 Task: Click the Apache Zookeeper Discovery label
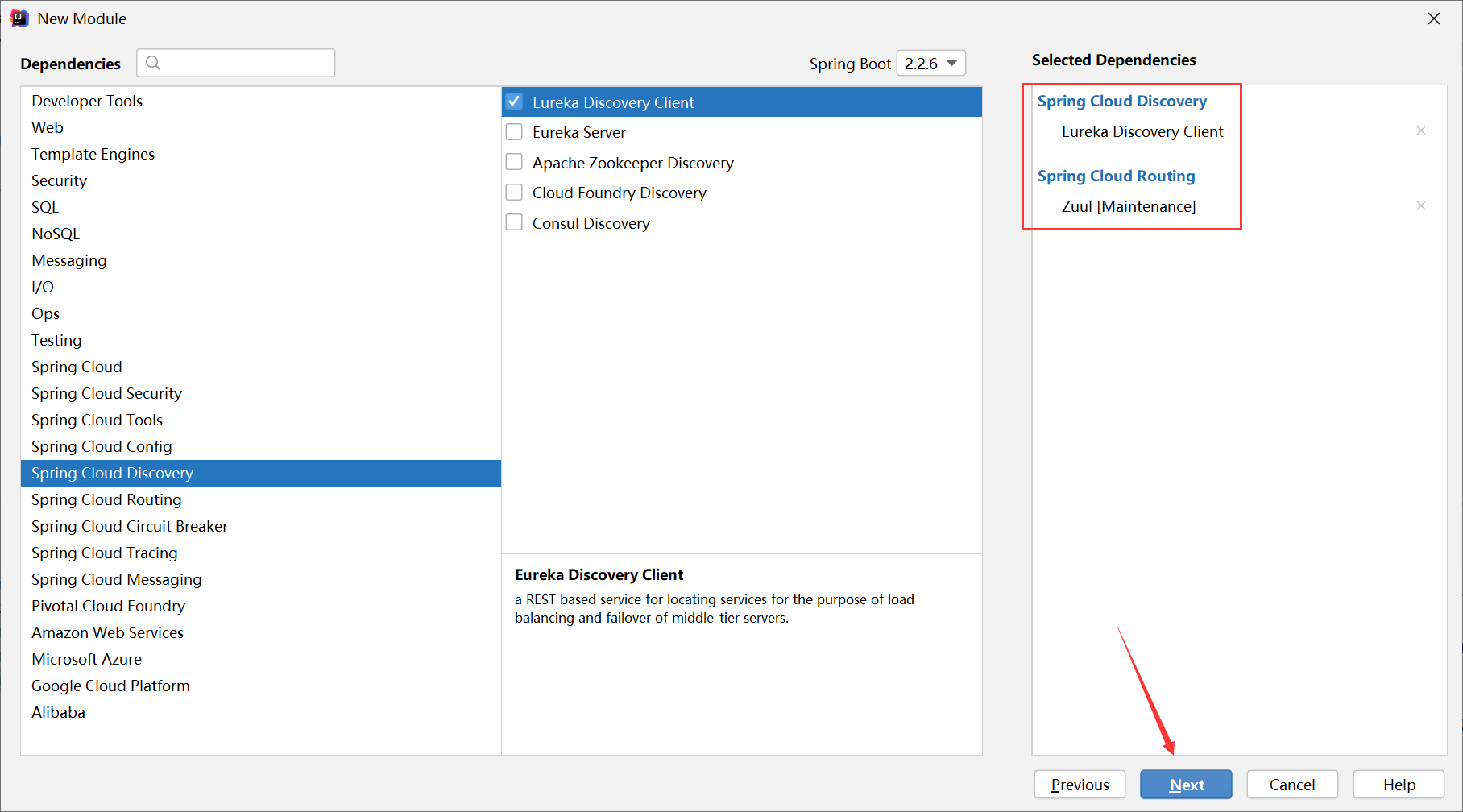[x=633, y=163]
